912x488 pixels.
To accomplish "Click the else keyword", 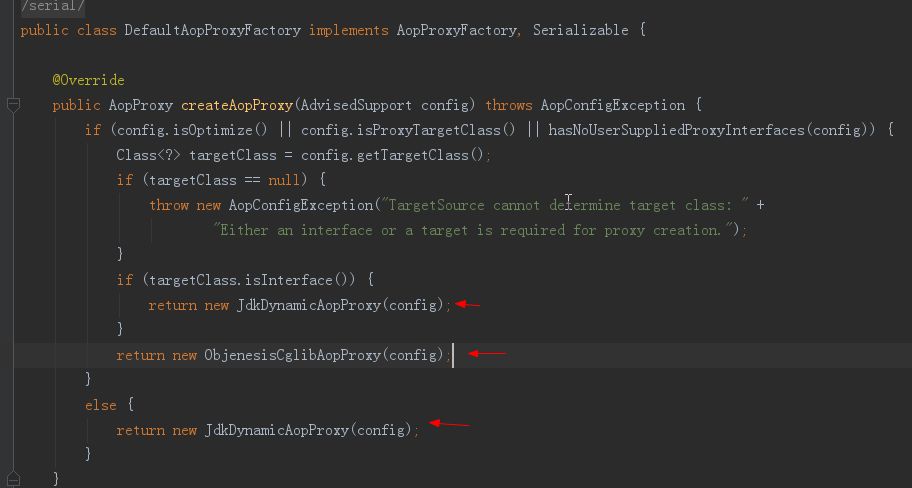I will tap(101, 405).
